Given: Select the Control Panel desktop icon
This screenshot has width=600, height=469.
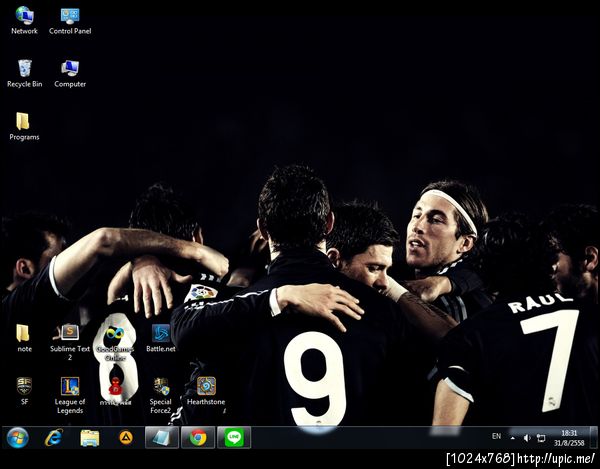Looking at the screenshot, I should point(70,21).
